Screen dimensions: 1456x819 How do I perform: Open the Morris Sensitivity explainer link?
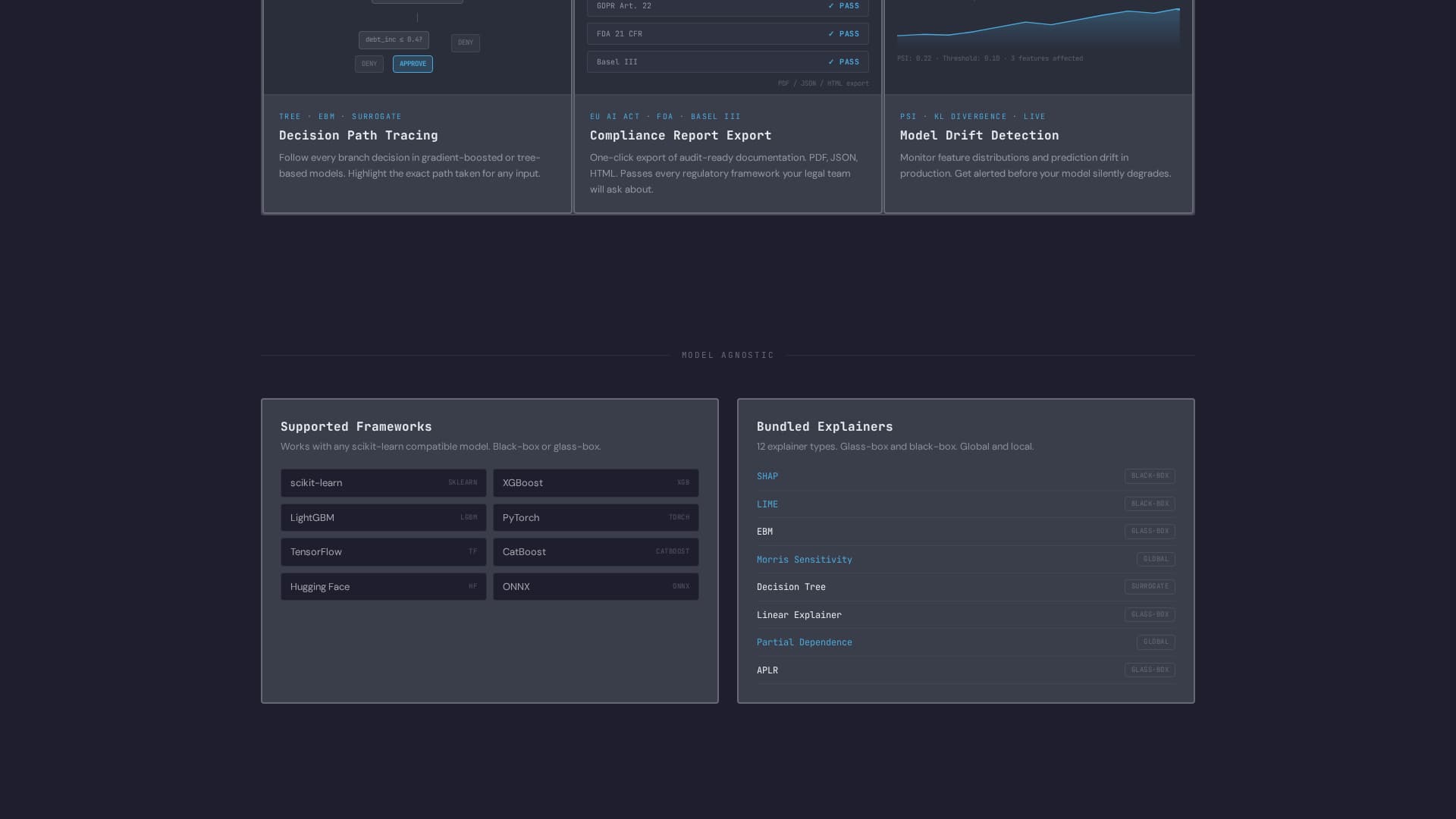(x=805, y=560)
